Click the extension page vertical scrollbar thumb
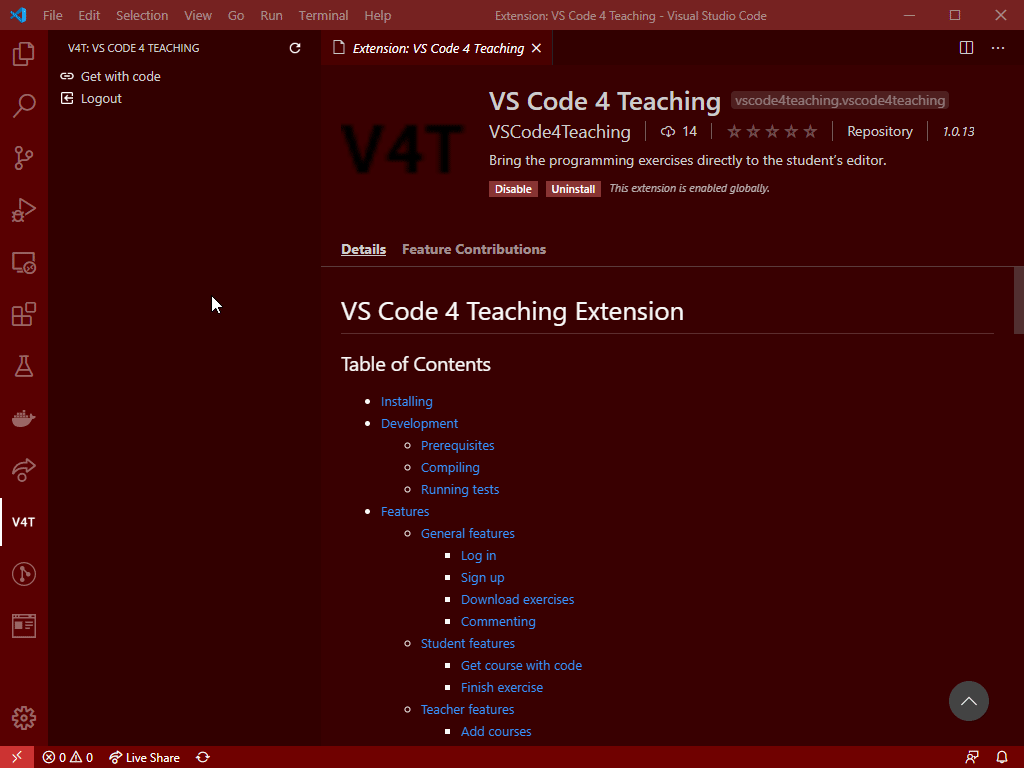 [x=1019, y=300]
